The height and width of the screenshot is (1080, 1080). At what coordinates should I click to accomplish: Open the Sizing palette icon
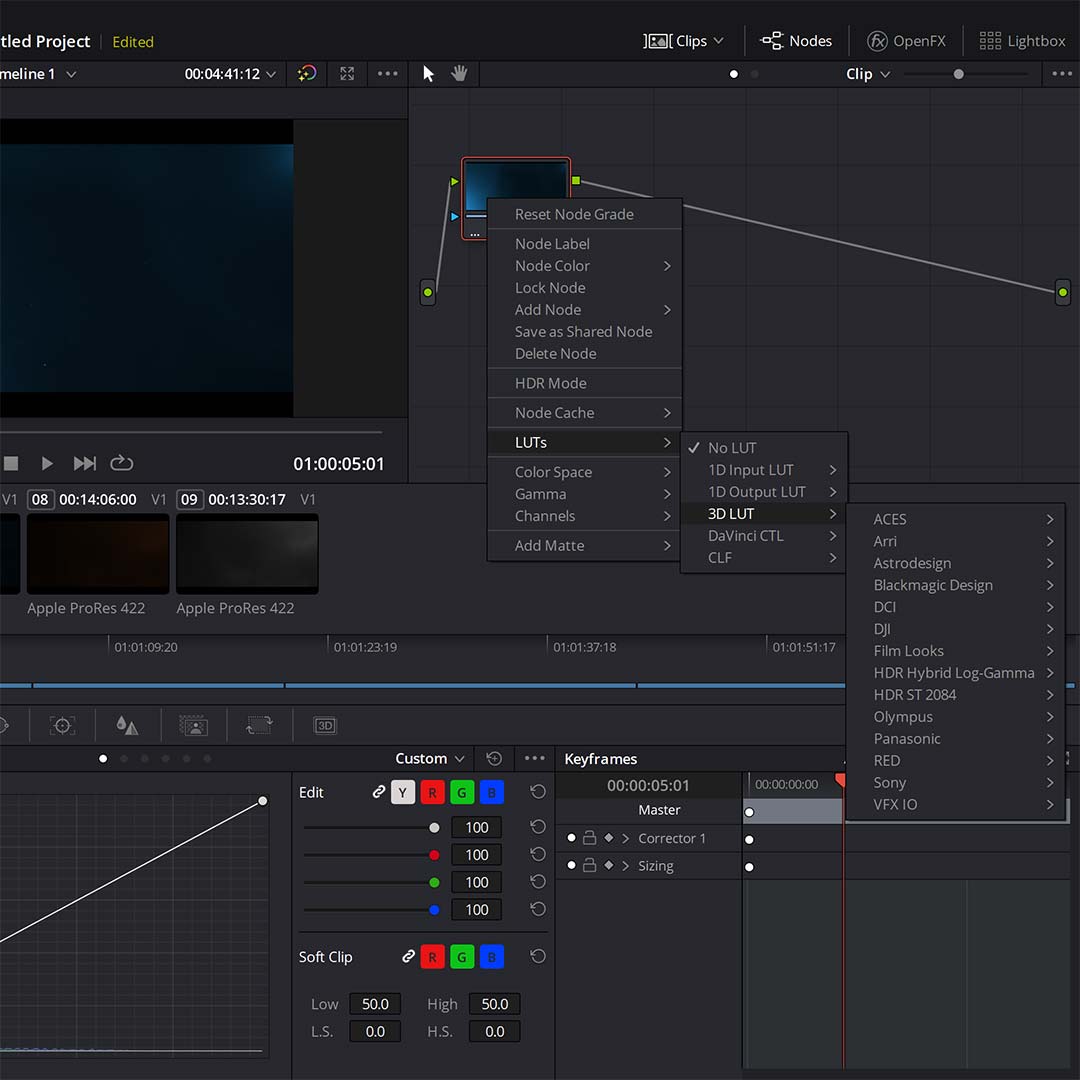pyautogui.click(x=259, y=725)
